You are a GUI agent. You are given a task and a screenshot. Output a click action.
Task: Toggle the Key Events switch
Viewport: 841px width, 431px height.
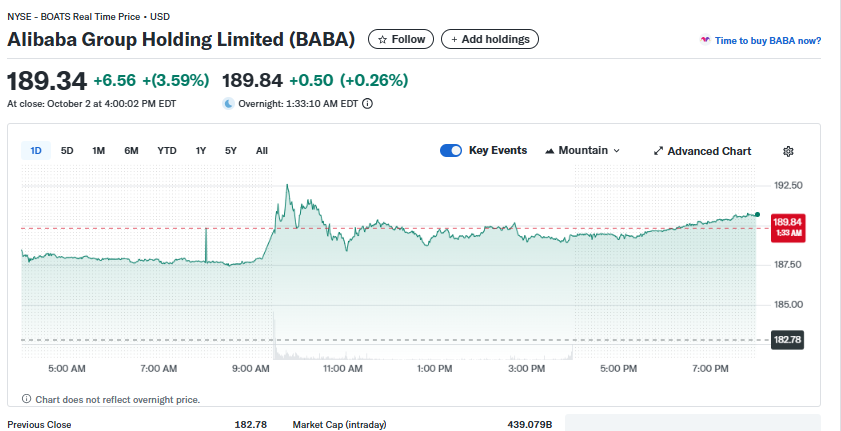(451, 151)
